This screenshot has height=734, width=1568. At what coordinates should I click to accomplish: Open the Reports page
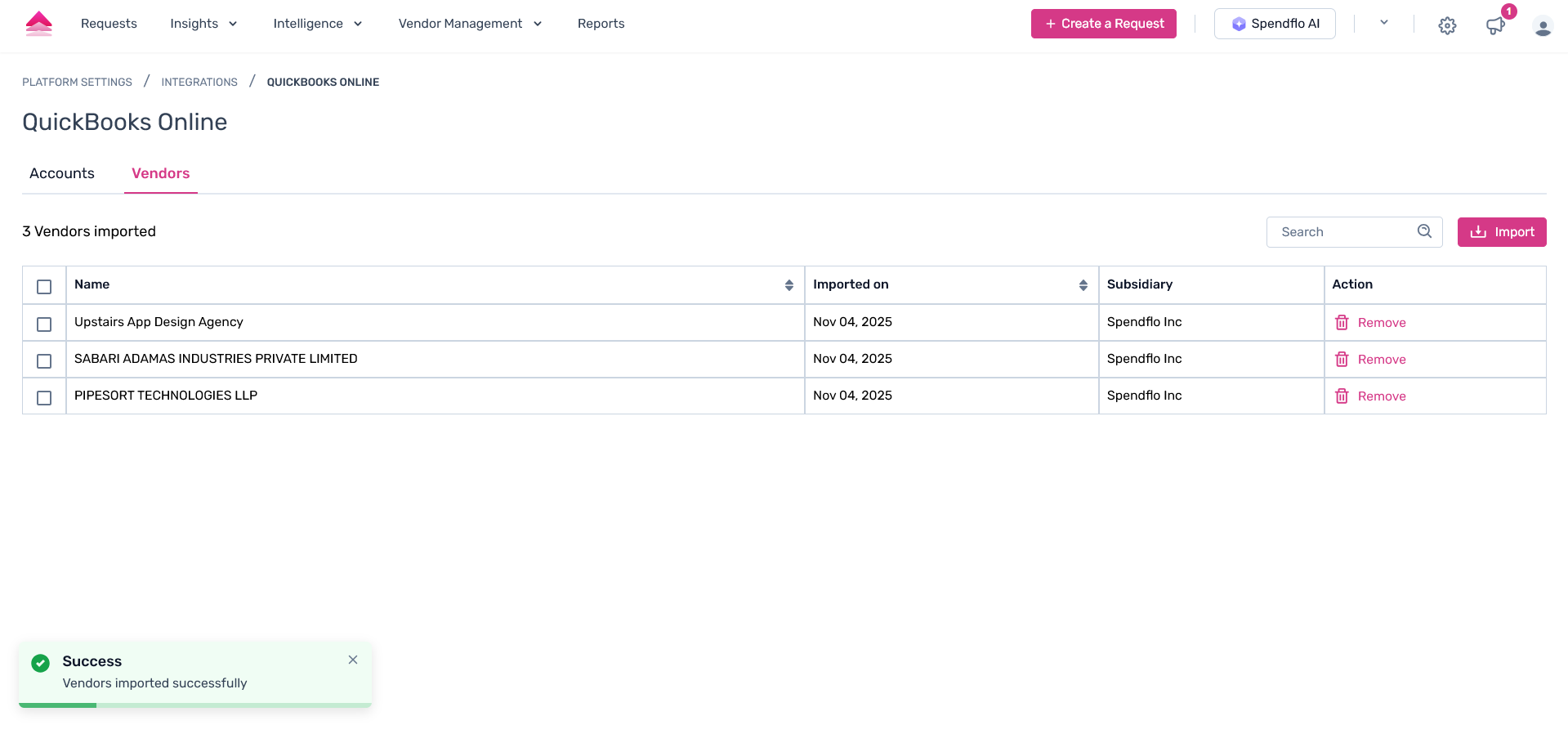point(601,24)
